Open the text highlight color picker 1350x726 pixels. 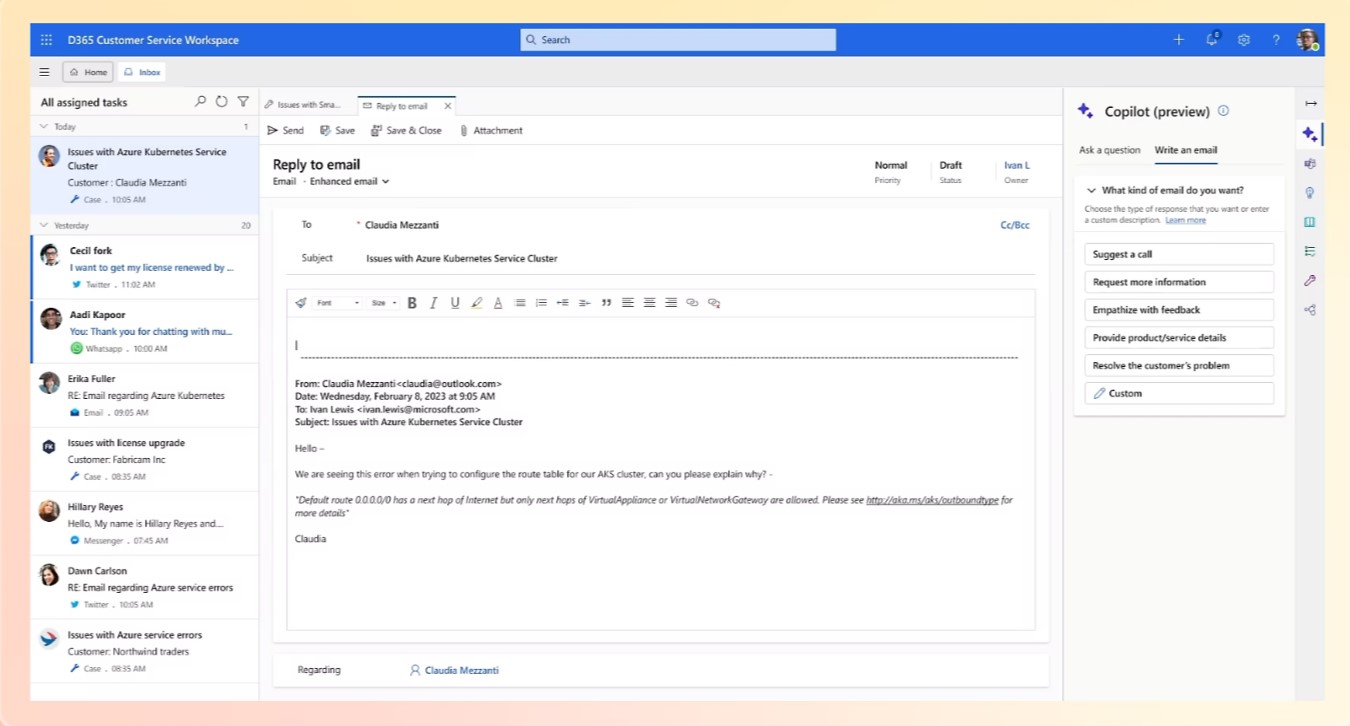point(477,303)
